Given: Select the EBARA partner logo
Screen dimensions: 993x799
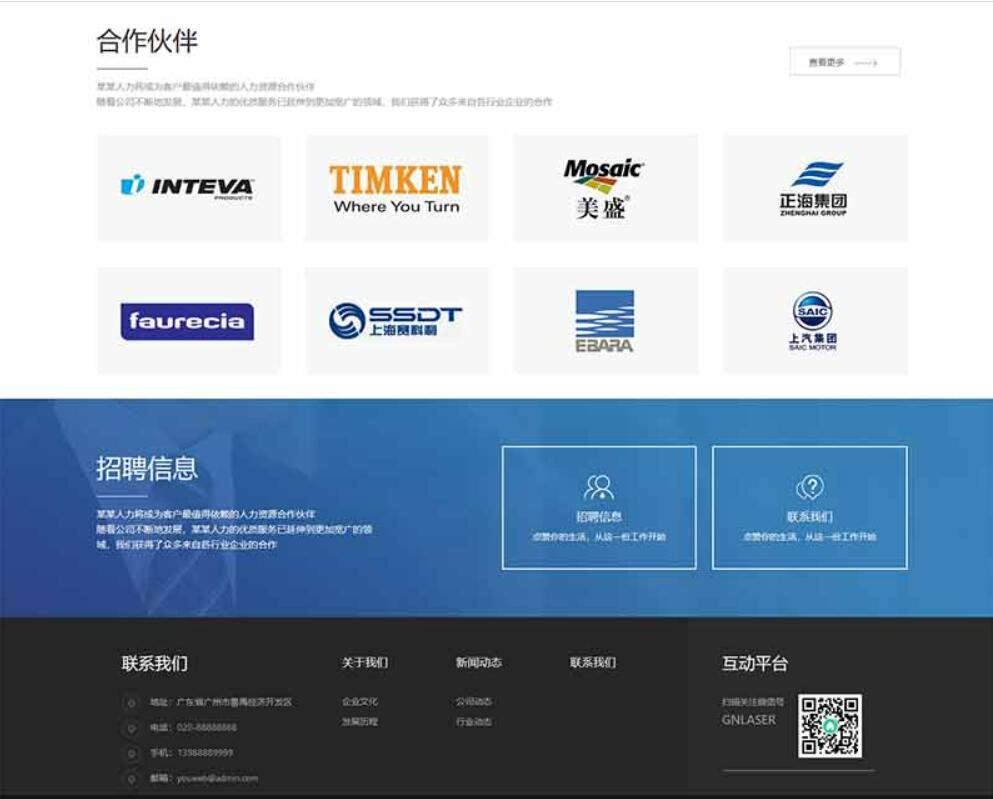Looking at the screenshot, I should pos(605,321).
